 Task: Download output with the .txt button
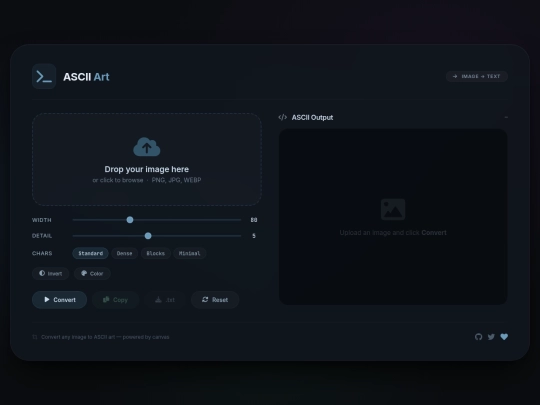pyautogui.click(x=165, y=300)
